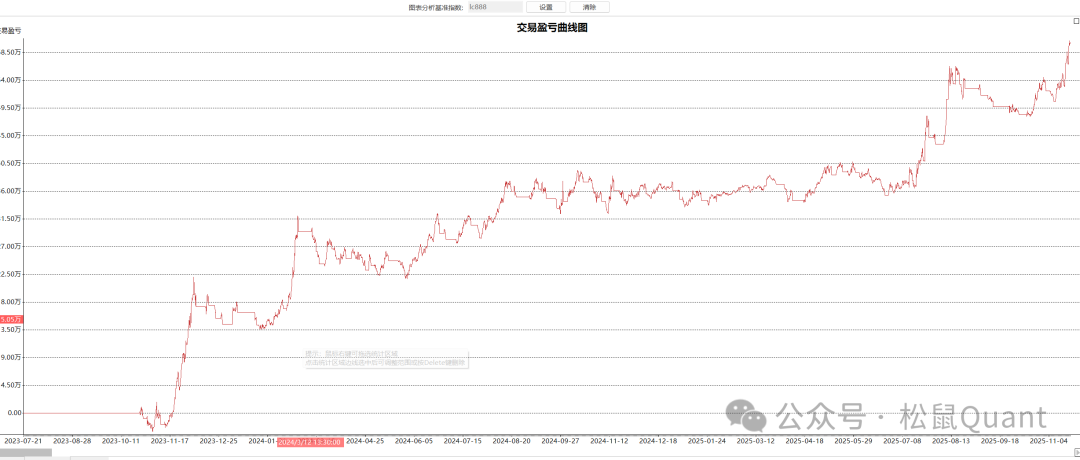
Task: Focus the k888 benchmark index input field
Action: coord(494,7)
